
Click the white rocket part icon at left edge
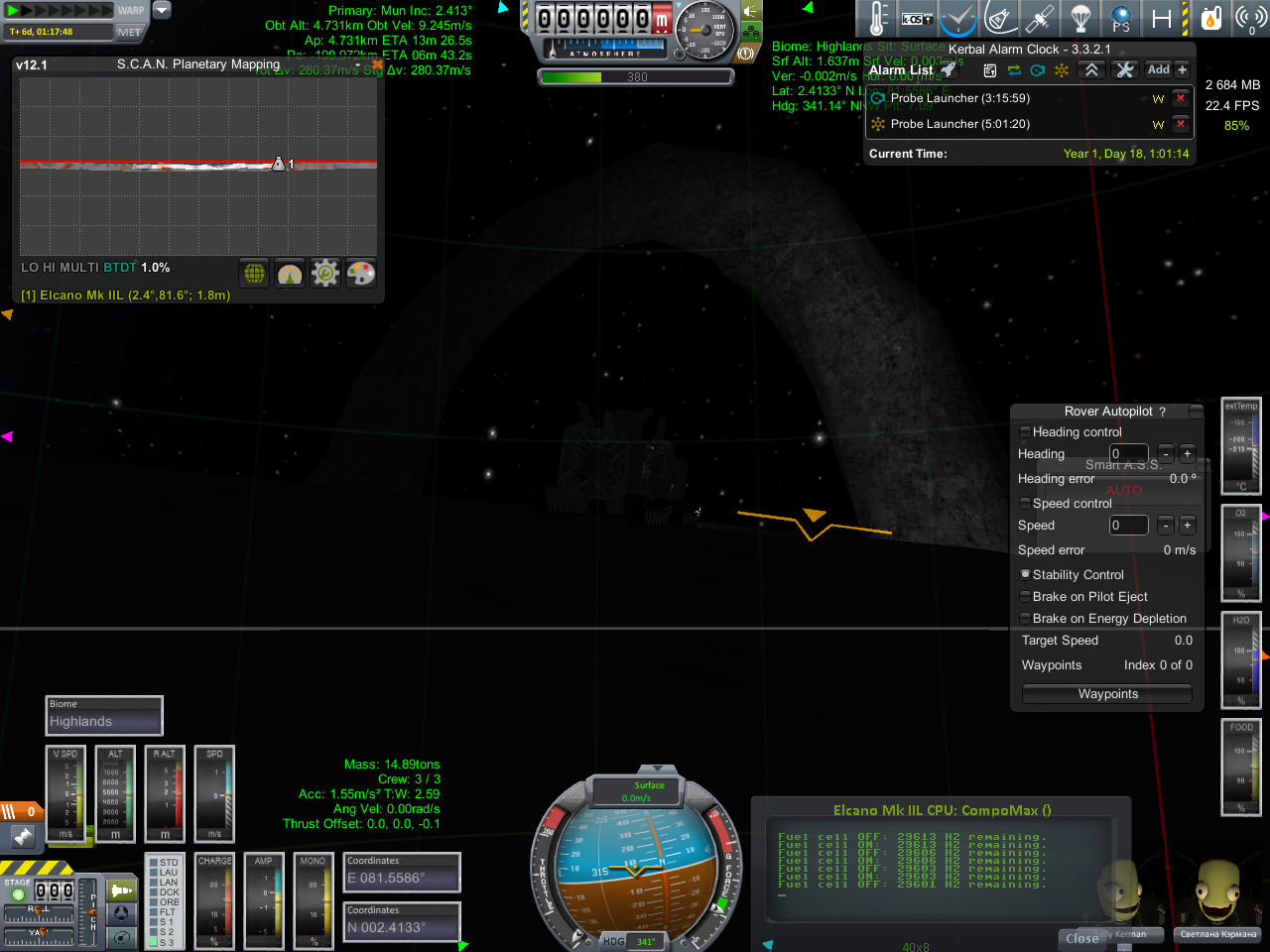(22, 838)
